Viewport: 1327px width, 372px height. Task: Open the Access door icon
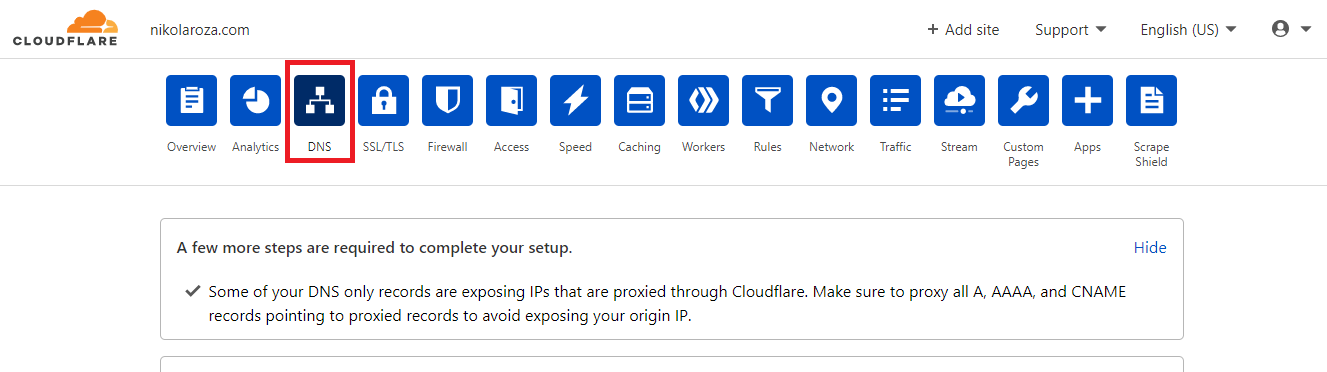(x=511, y=100)
